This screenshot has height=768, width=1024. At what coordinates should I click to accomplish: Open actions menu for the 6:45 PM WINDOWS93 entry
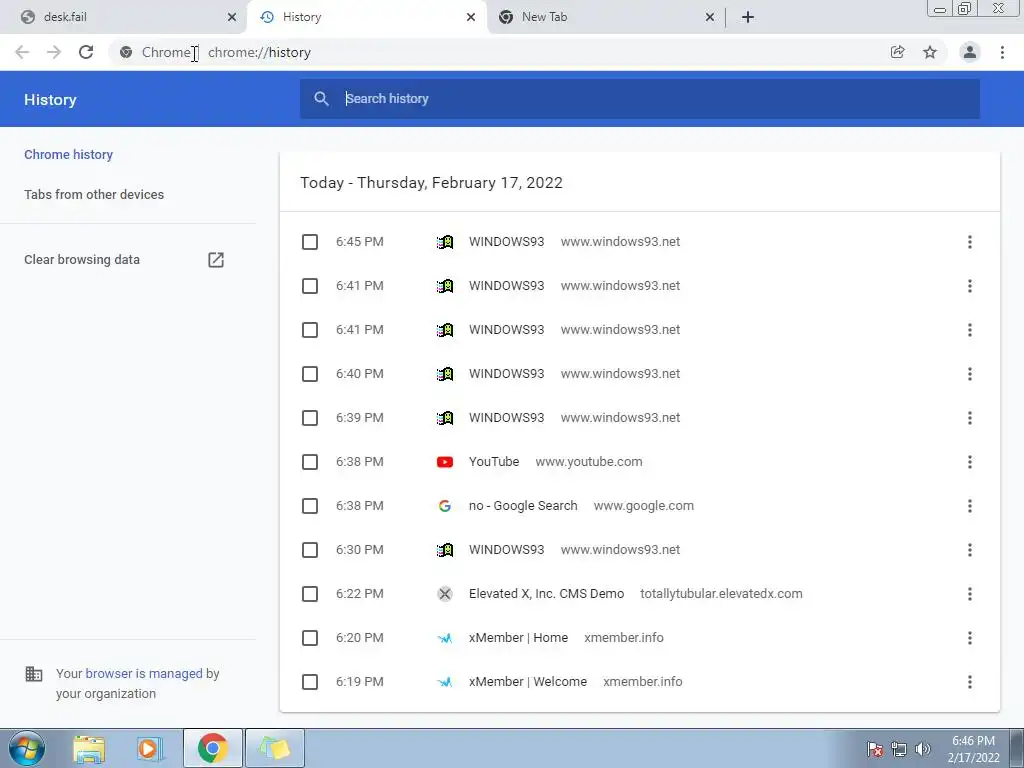pos(970,242)
